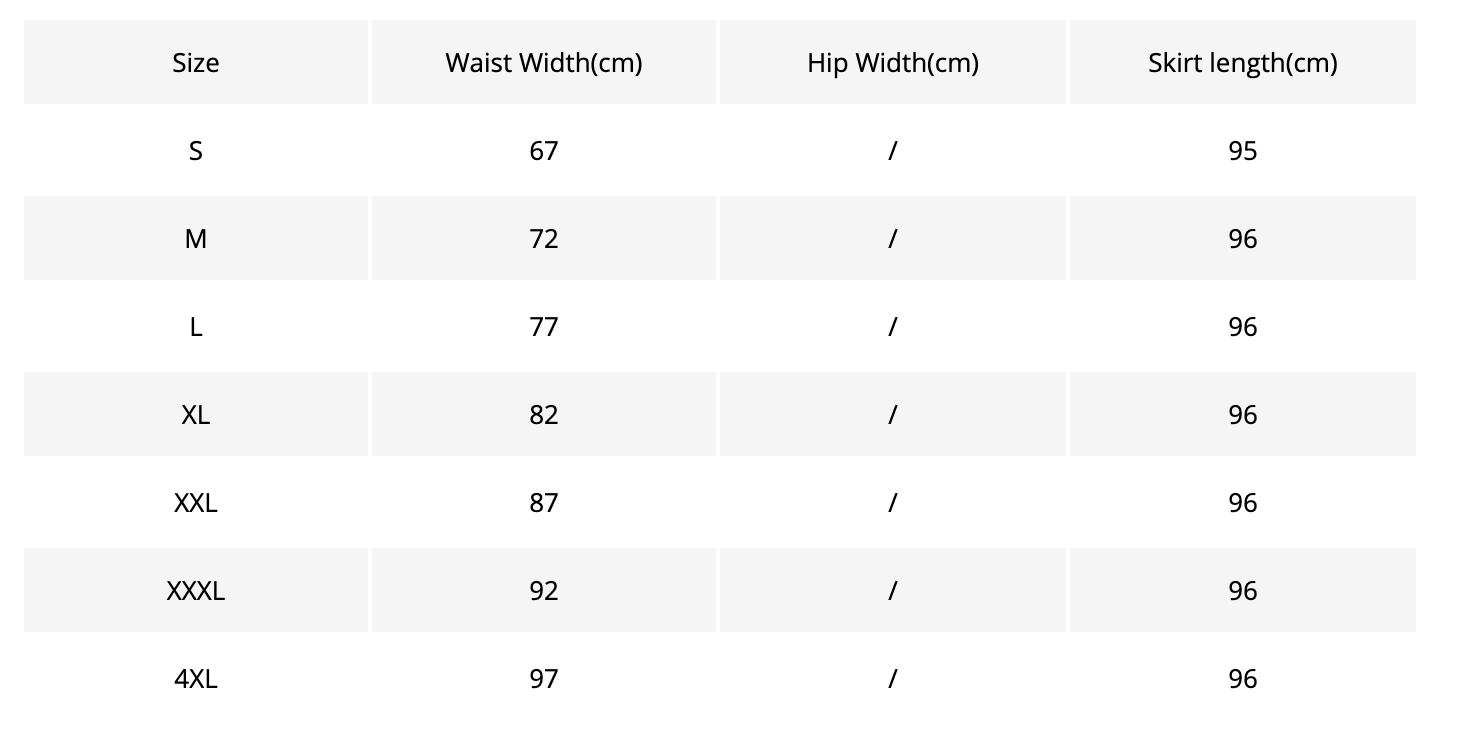Click the S size cell
Viewport: 1466px width, 748px height.
(196, 150)
